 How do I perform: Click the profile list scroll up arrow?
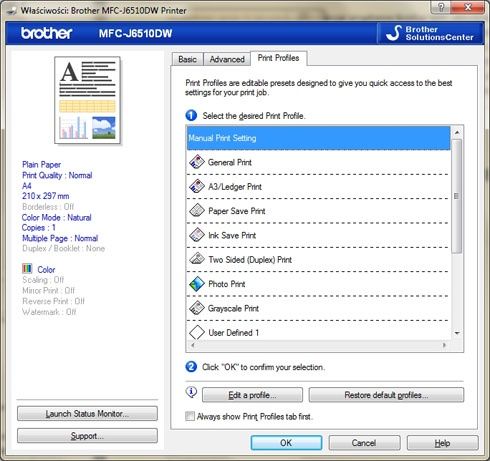click(457, 132)
